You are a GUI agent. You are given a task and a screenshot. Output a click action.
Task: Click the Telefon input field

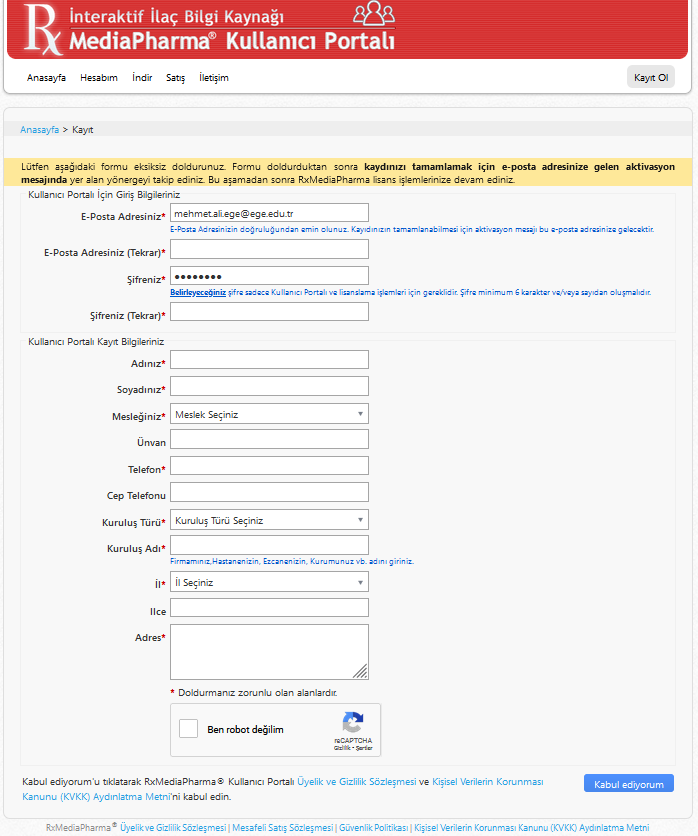tap(269, 465)
